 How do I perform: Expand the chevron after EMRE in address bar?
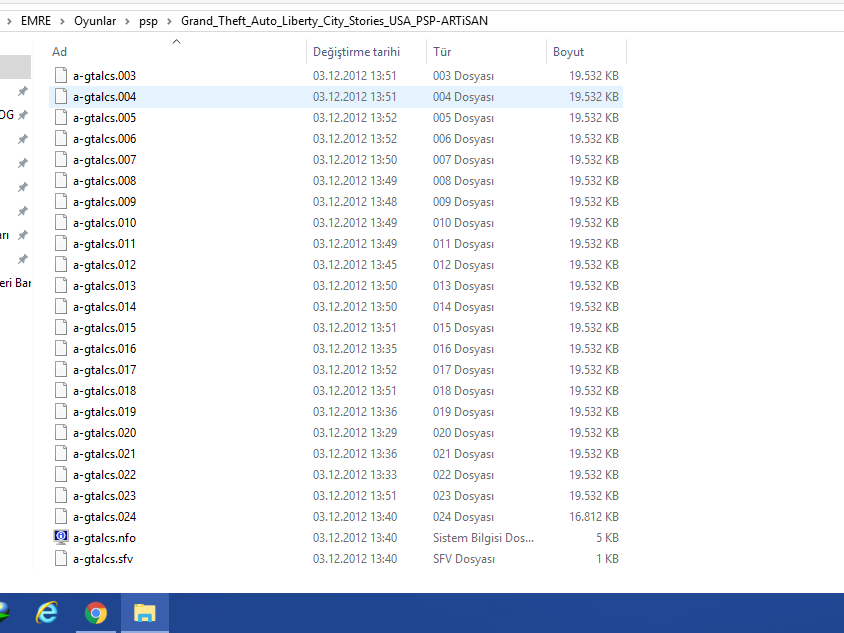(62, 21)
